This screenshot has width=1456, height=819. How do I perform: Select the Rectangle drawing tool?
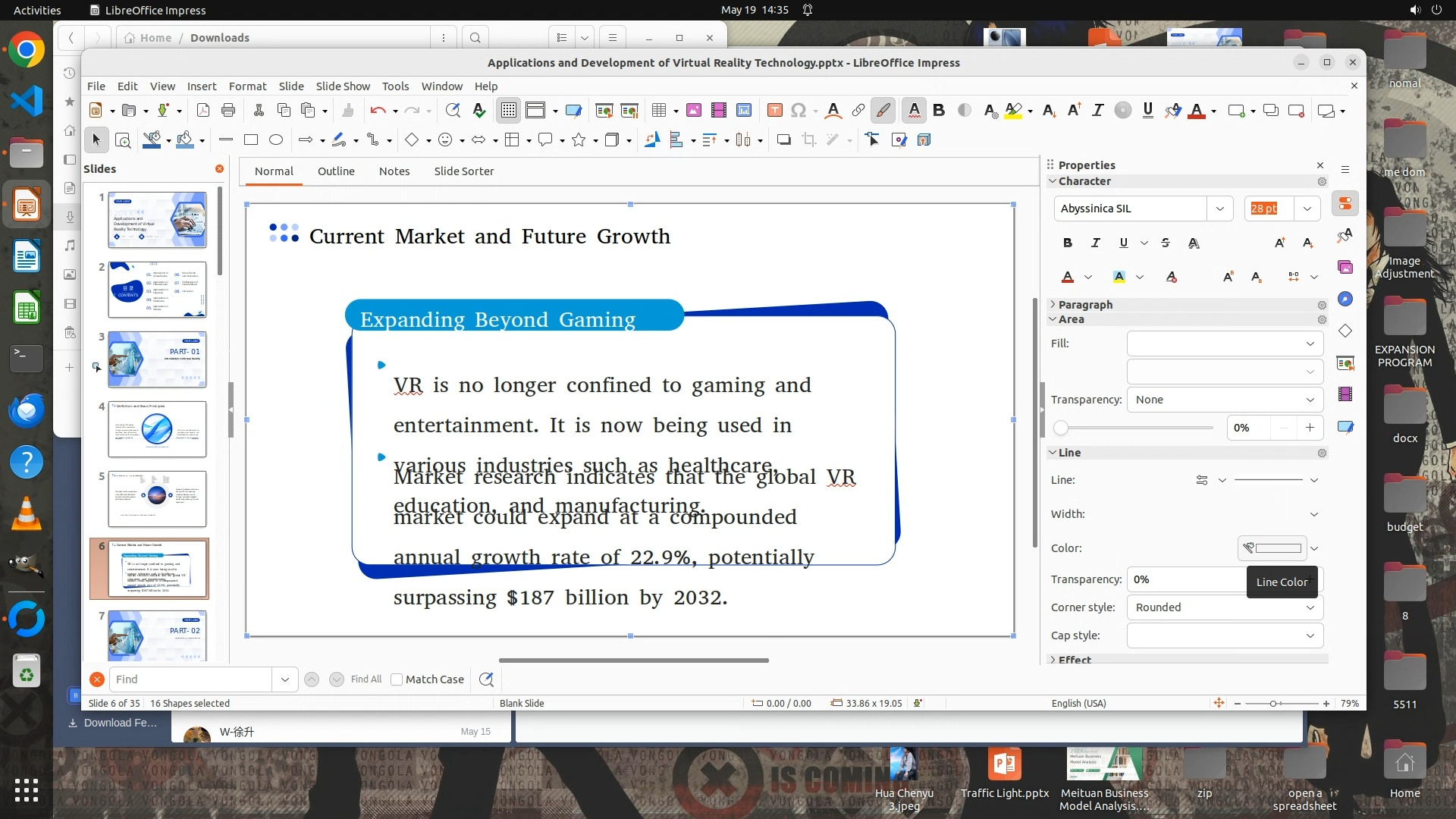[251, 140]
